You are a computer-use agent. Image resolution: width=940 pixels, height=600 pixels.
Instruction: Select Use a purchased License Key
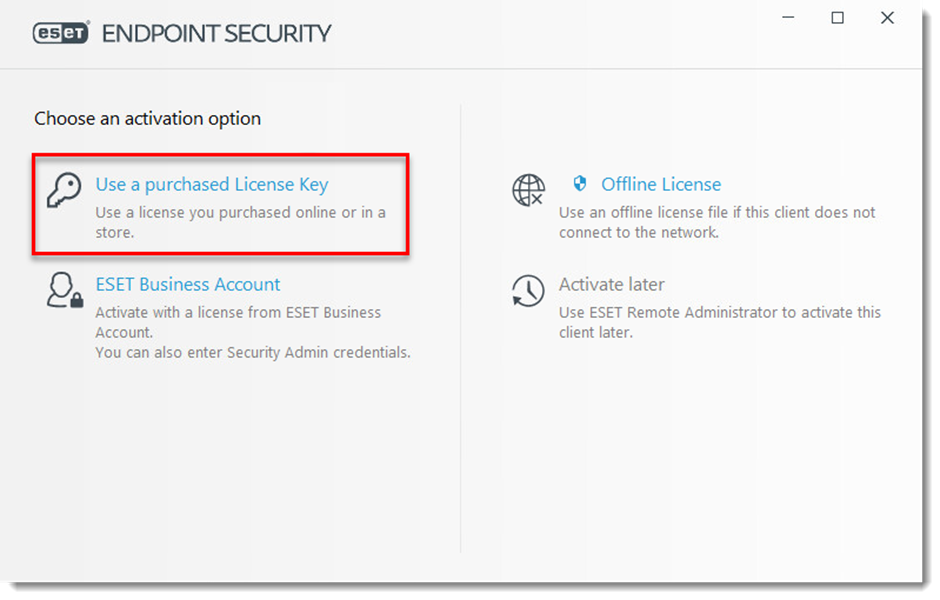211,184
